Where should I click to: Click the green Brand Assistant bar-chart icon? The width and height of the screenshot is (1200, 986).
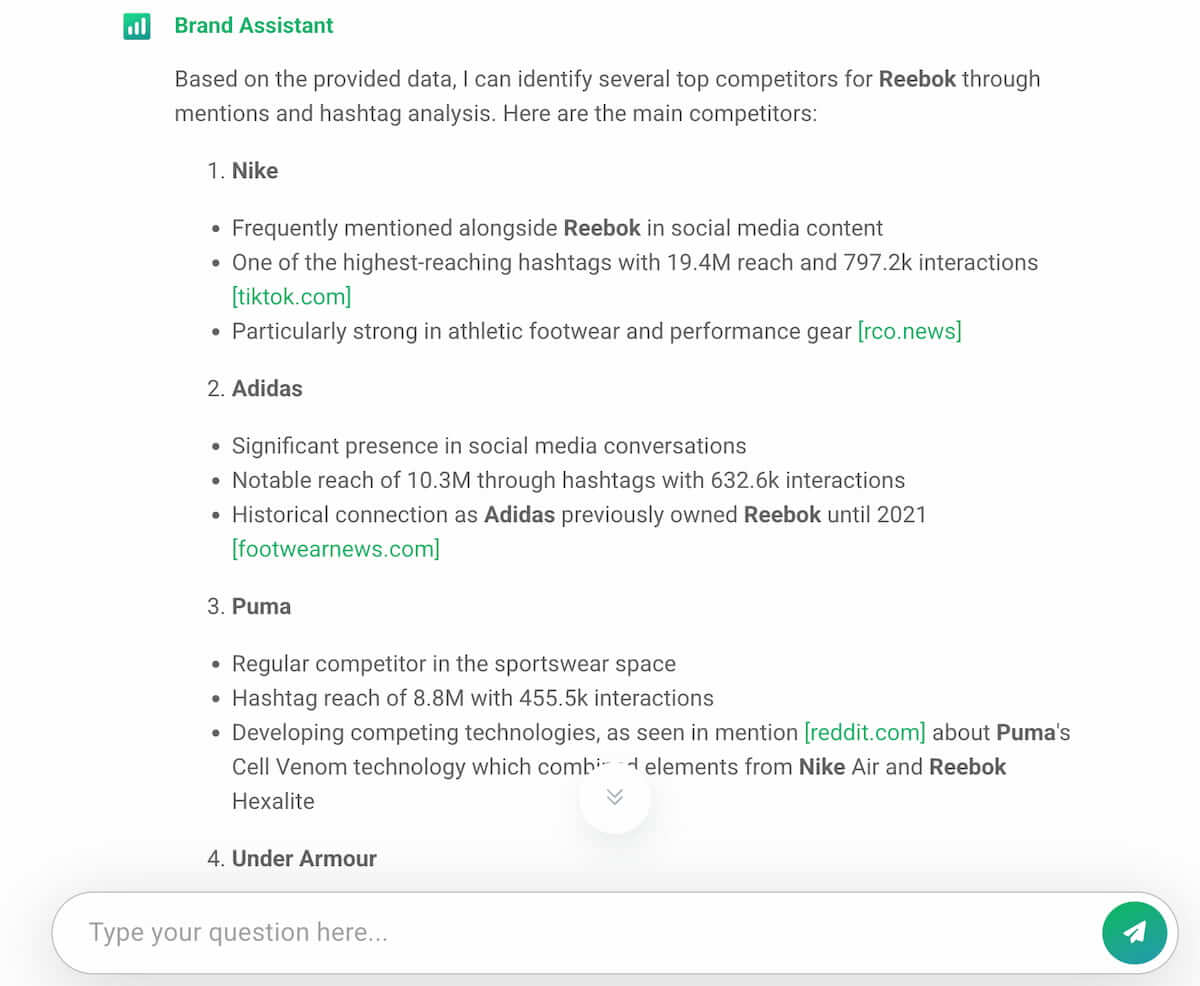(x=137, y=26)
